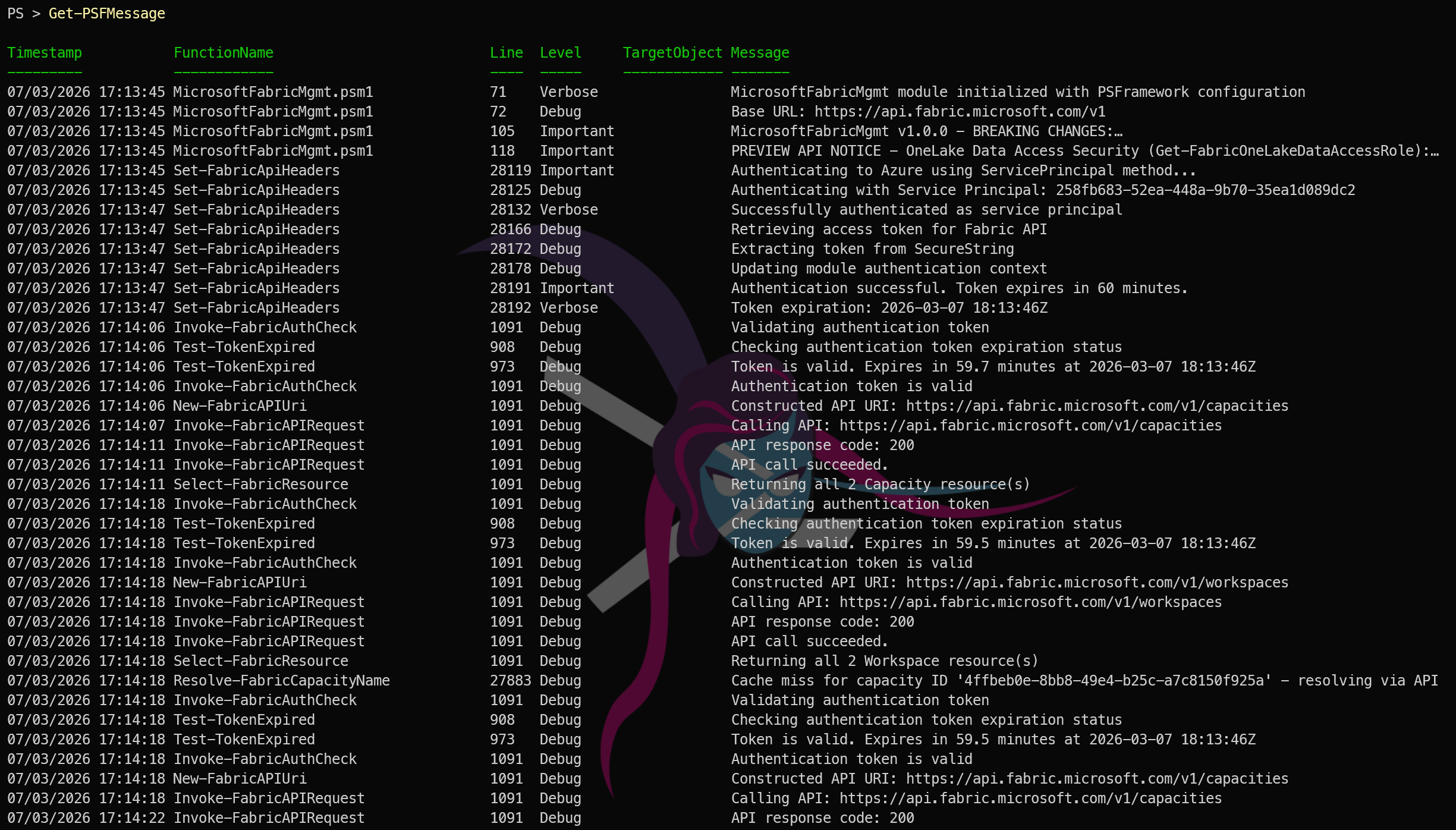Viewport: 1456px width, 830px height.
Task: Click line number 28166 cell
Action: click(511, 229)
